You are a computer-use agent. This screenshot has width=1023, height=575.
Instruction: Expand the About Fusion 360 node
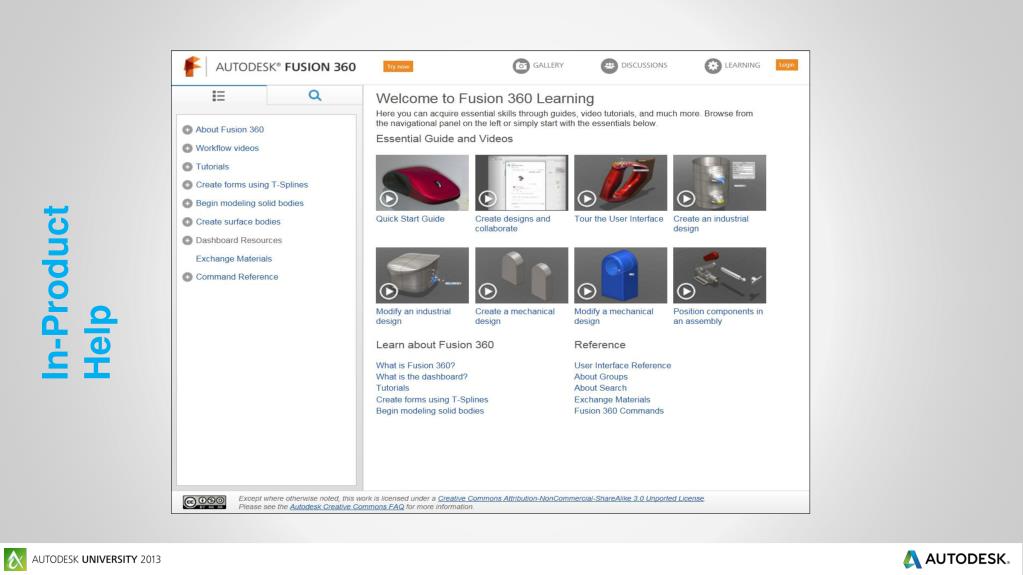[x=187, y=130]
